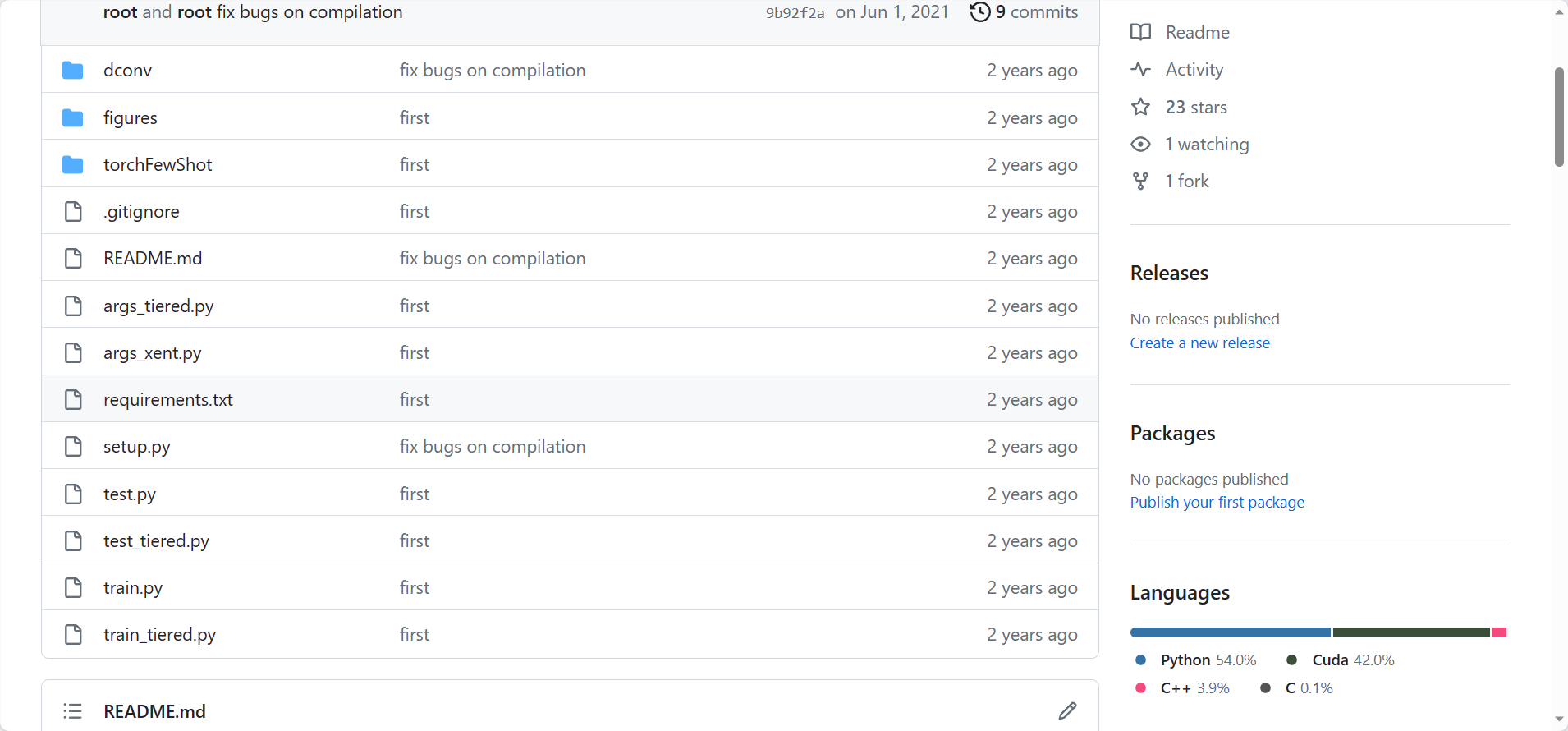
Task: Open the test.py file
Action: (x=130, y=494)
